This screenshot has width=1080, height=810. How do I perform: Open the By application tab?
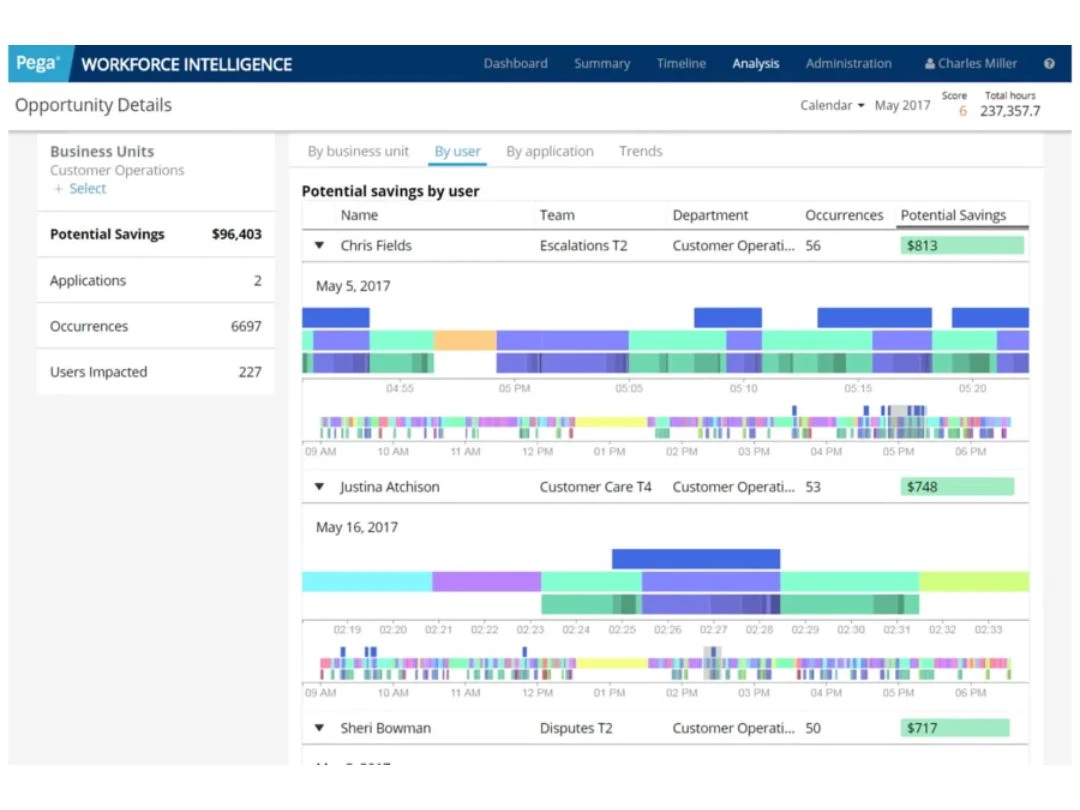(x=550, y=152)
